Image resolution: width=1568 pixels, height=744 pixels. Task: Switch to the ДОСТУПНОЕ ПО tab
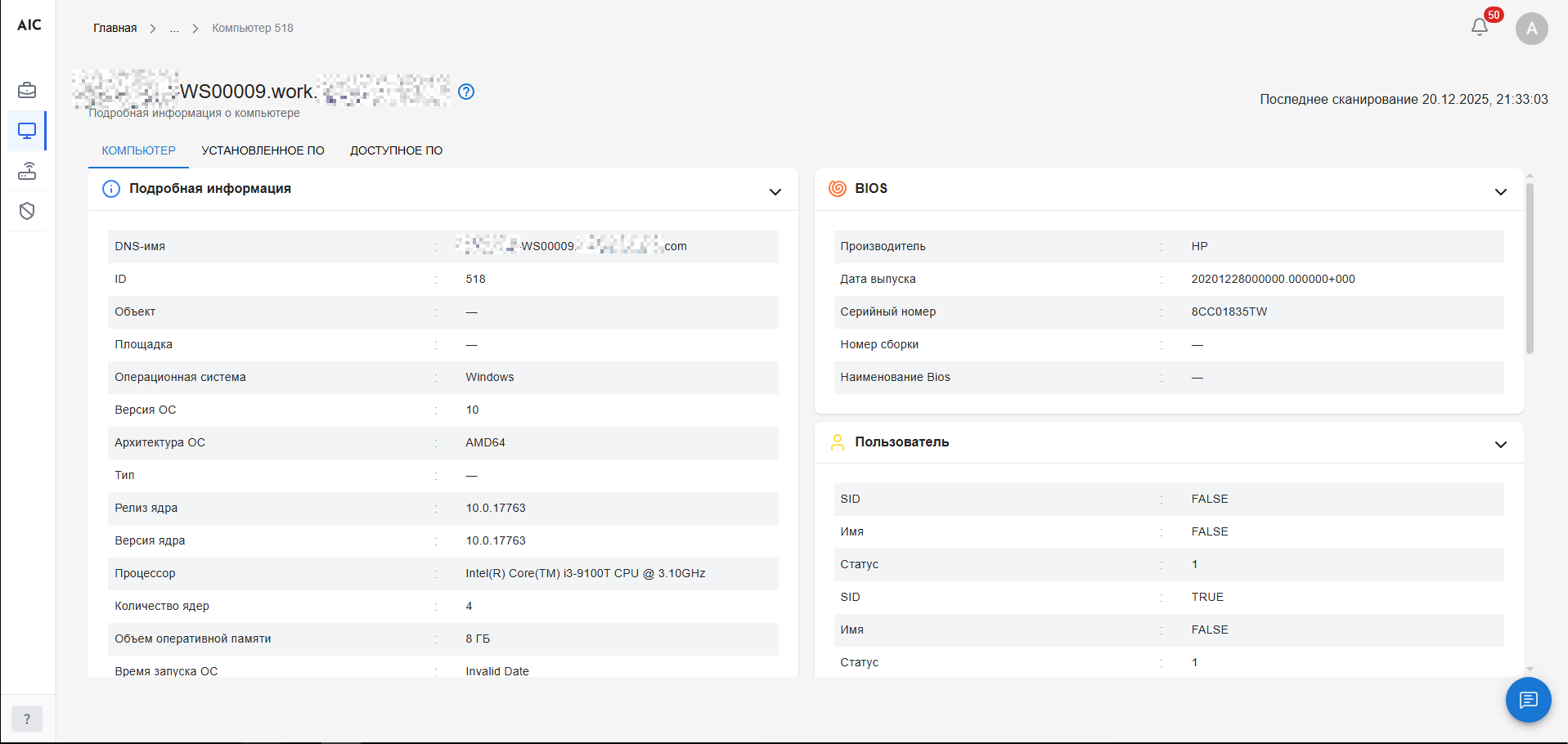point(396,150)
